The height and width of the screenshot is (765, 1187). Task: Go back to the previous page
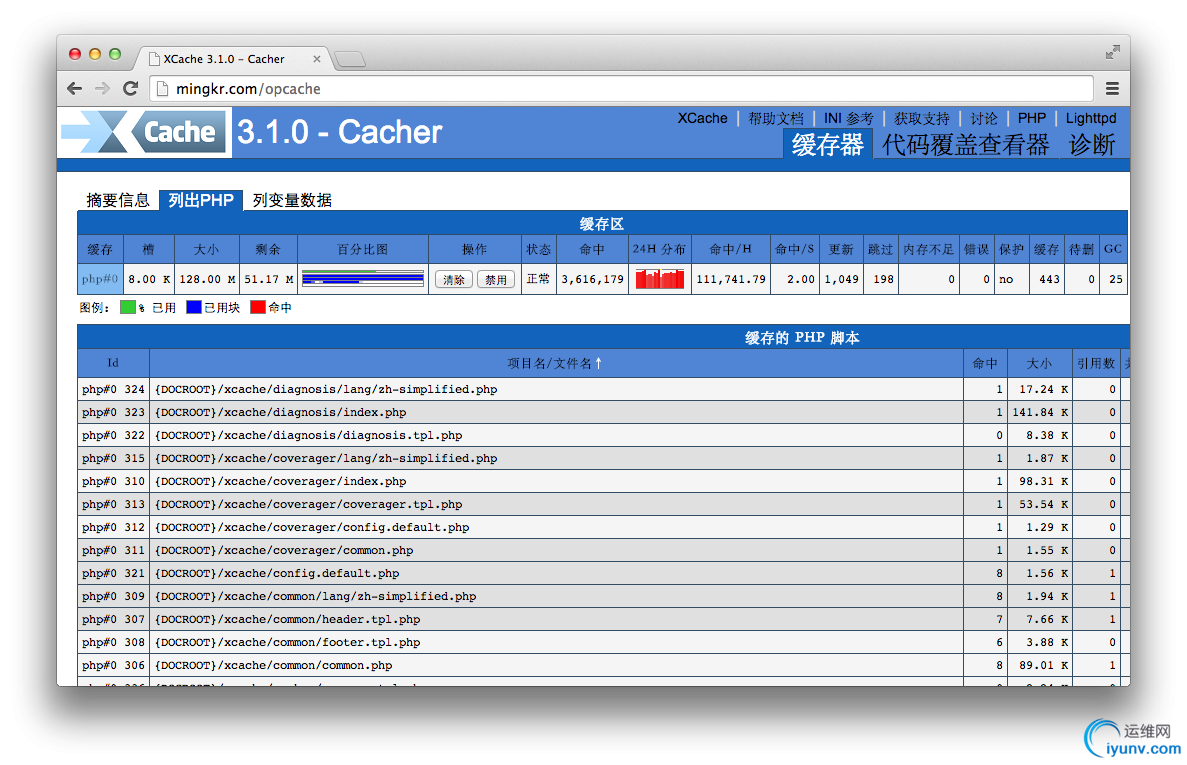pos(74,89)
